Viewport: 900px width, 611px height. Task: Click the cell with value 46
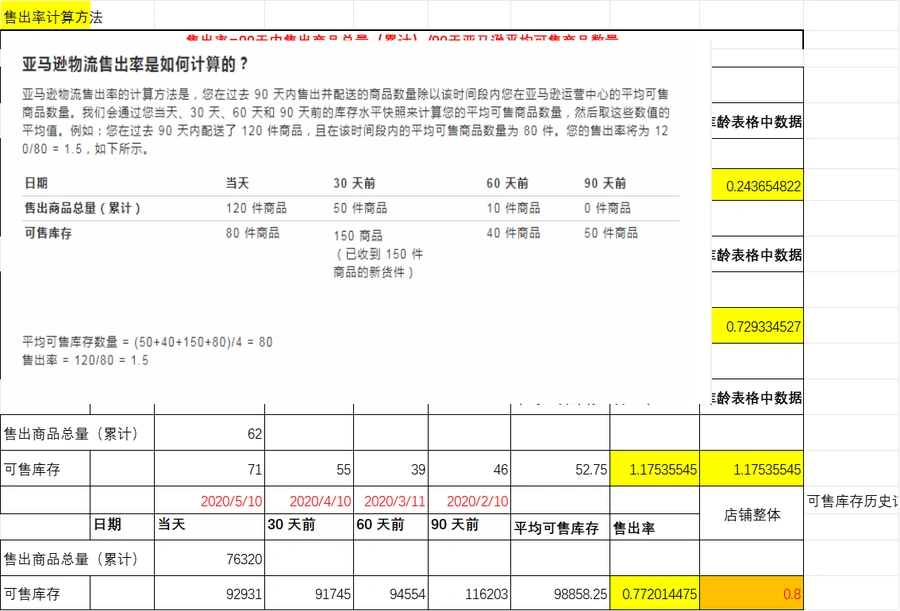point(470,469)
